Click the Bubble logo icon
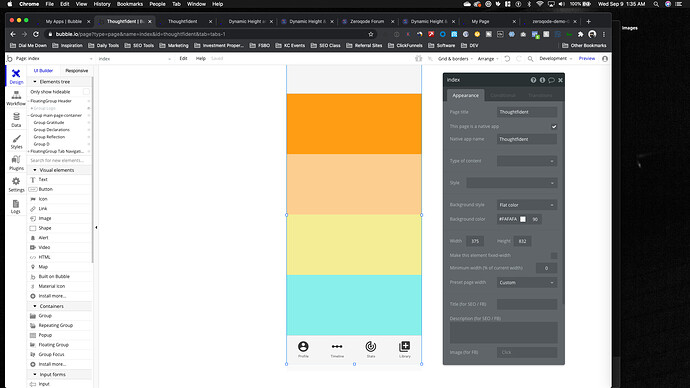Viewport: 690px width, 388px height. coord(9,59)
